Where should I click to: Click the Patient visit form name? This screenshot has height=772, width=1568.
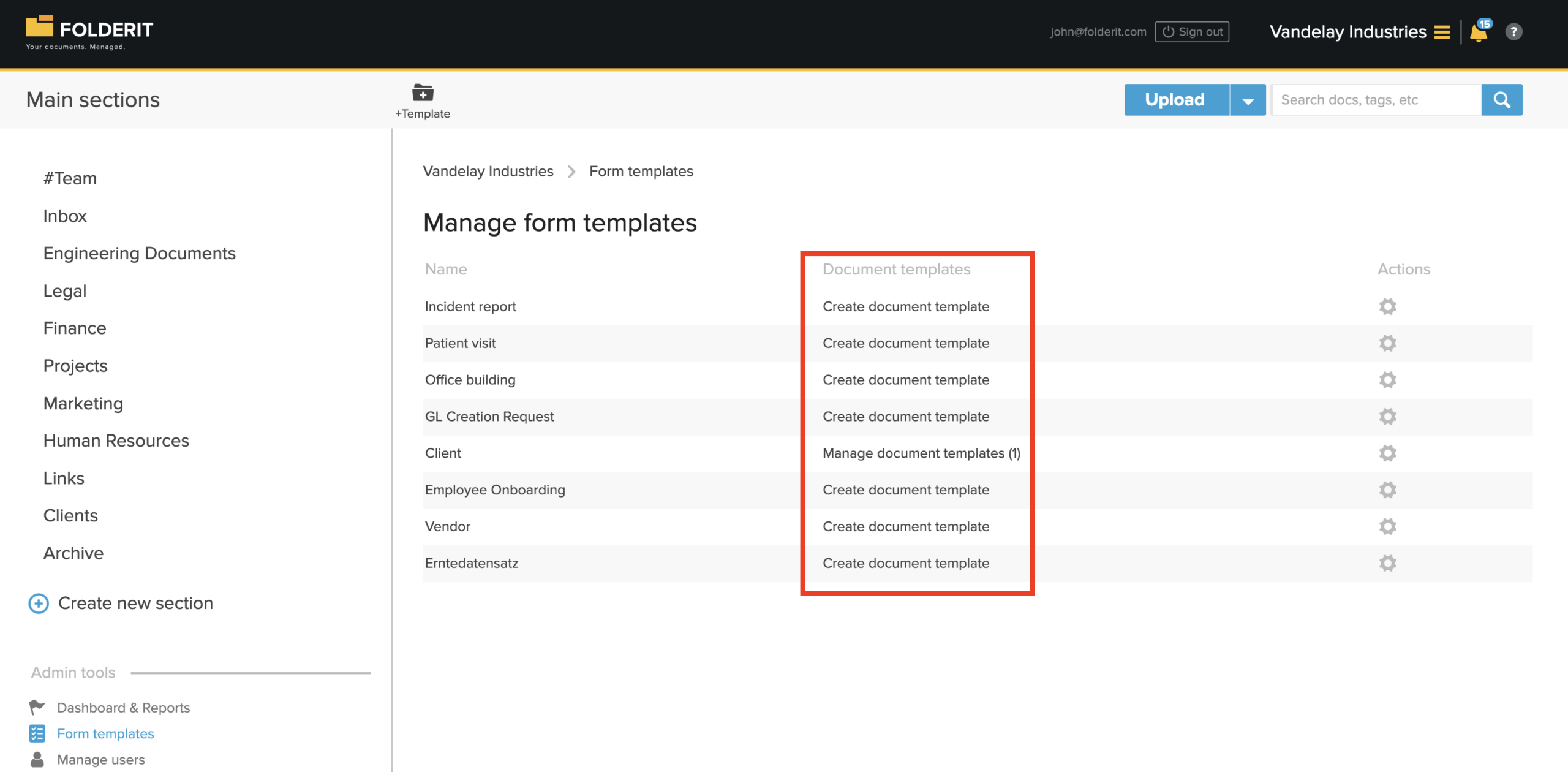pyautogui.click(x=460, y=343)
